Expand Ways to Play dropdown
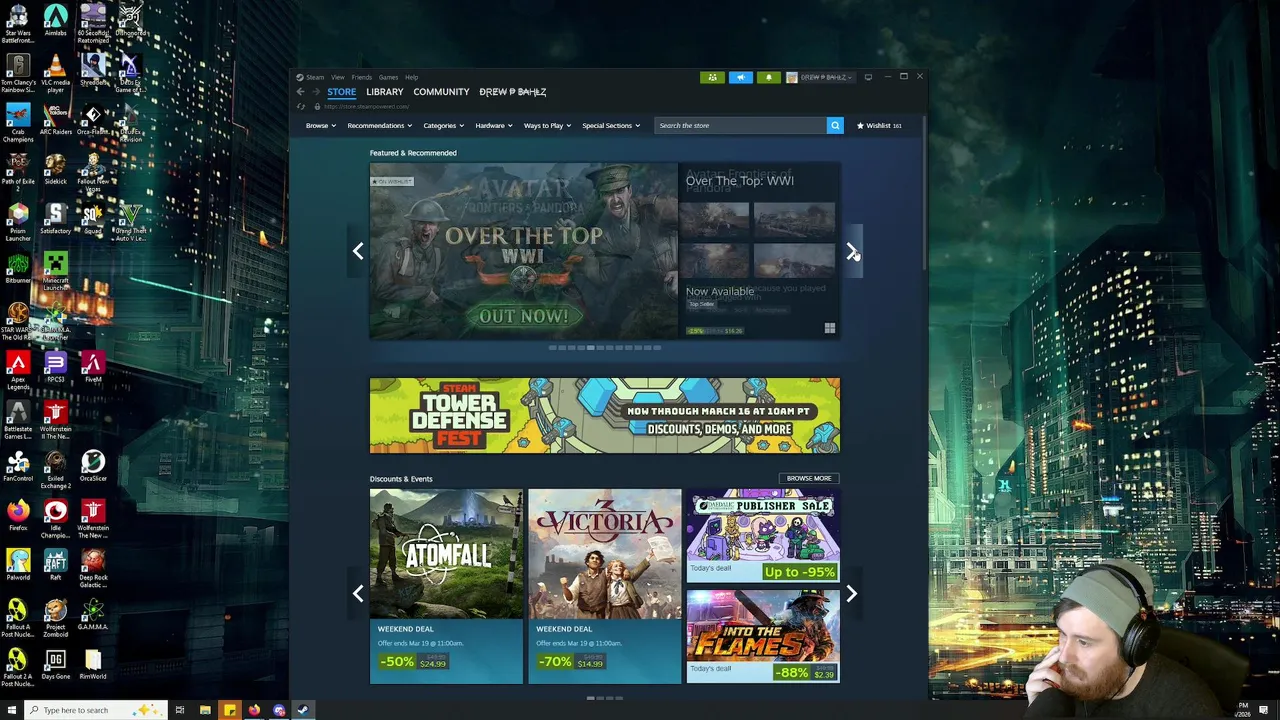Screen dimensions: 1280x720 pyautogui.click(x=547, y=126)
